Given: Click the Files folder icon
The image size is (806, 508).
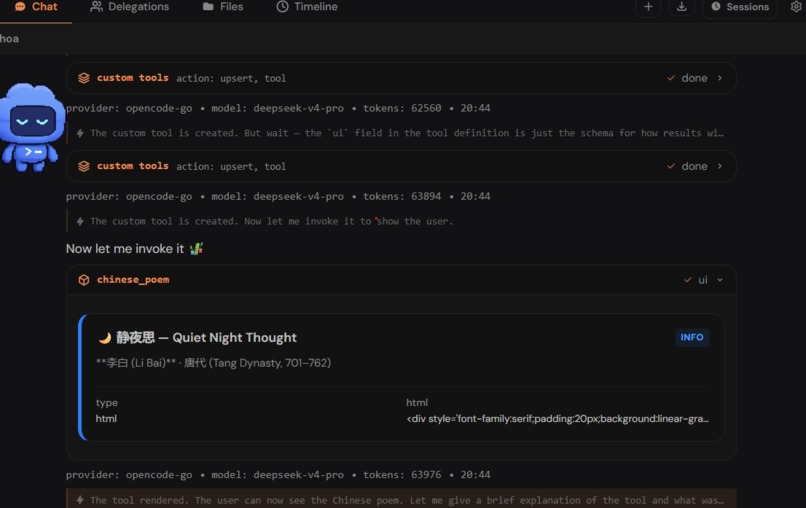Looking at the screenshot, I should [x=208, y=7].
